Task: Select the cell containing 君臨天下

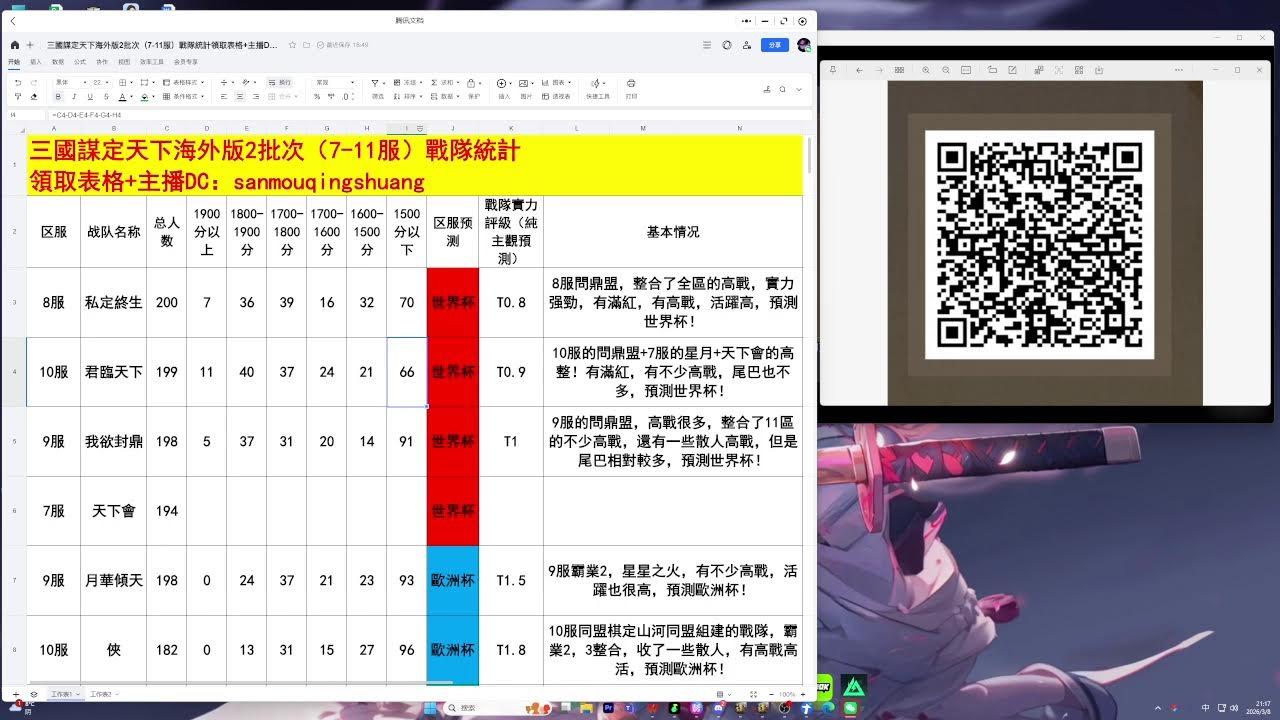Action: (113, 371)
